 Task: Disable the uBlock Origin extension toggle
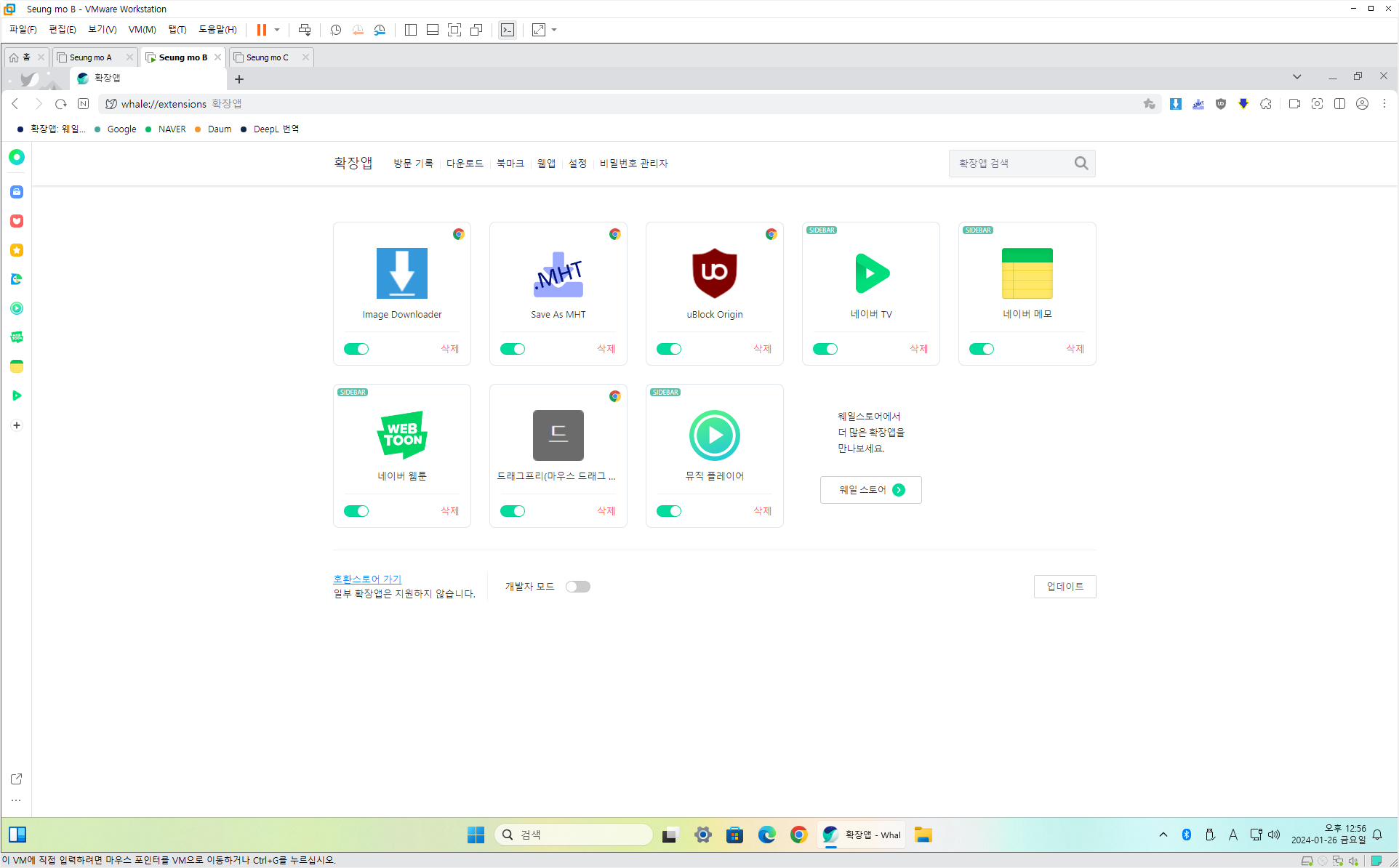[x=669, y=349]
